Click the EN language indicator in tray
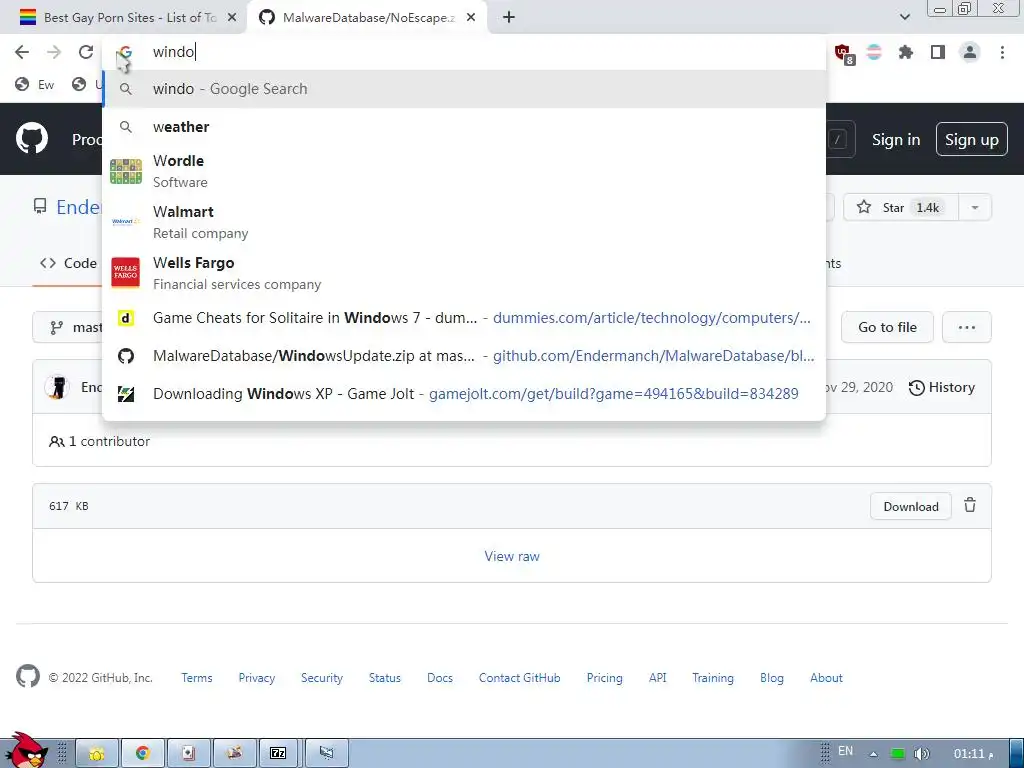This screenshot has height=768, width=1024. pyautogui.click(x=845, y=751)
